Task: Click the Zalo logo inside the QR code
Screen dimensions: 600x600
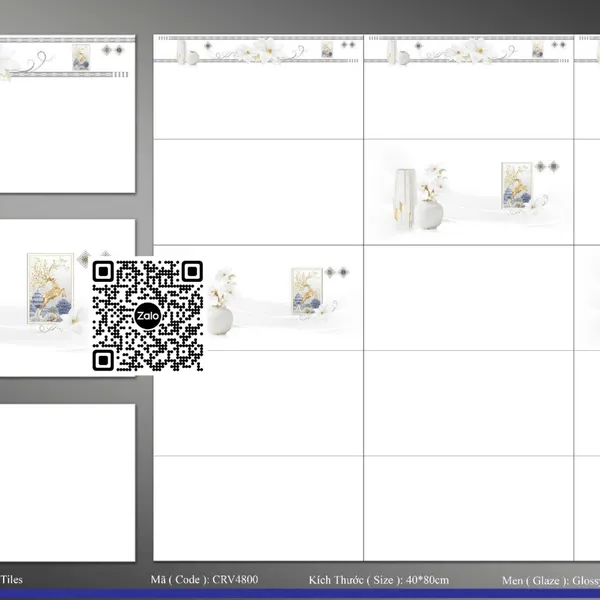Action: (148, 315)
